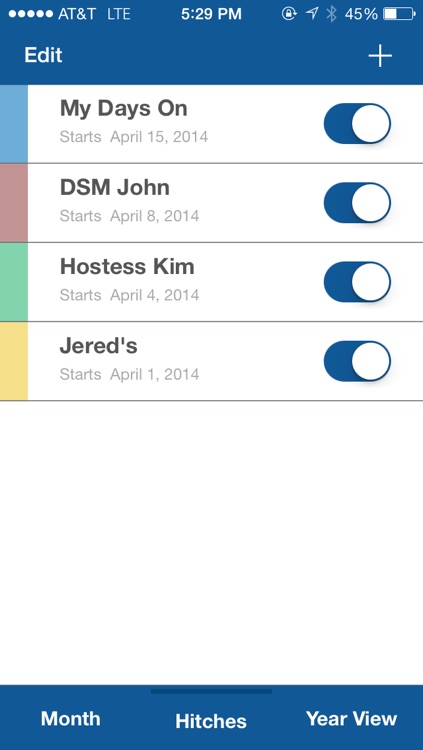The image size is (423, 750).
Task: Tap the signal strength dots
Action: click(31, 14)
